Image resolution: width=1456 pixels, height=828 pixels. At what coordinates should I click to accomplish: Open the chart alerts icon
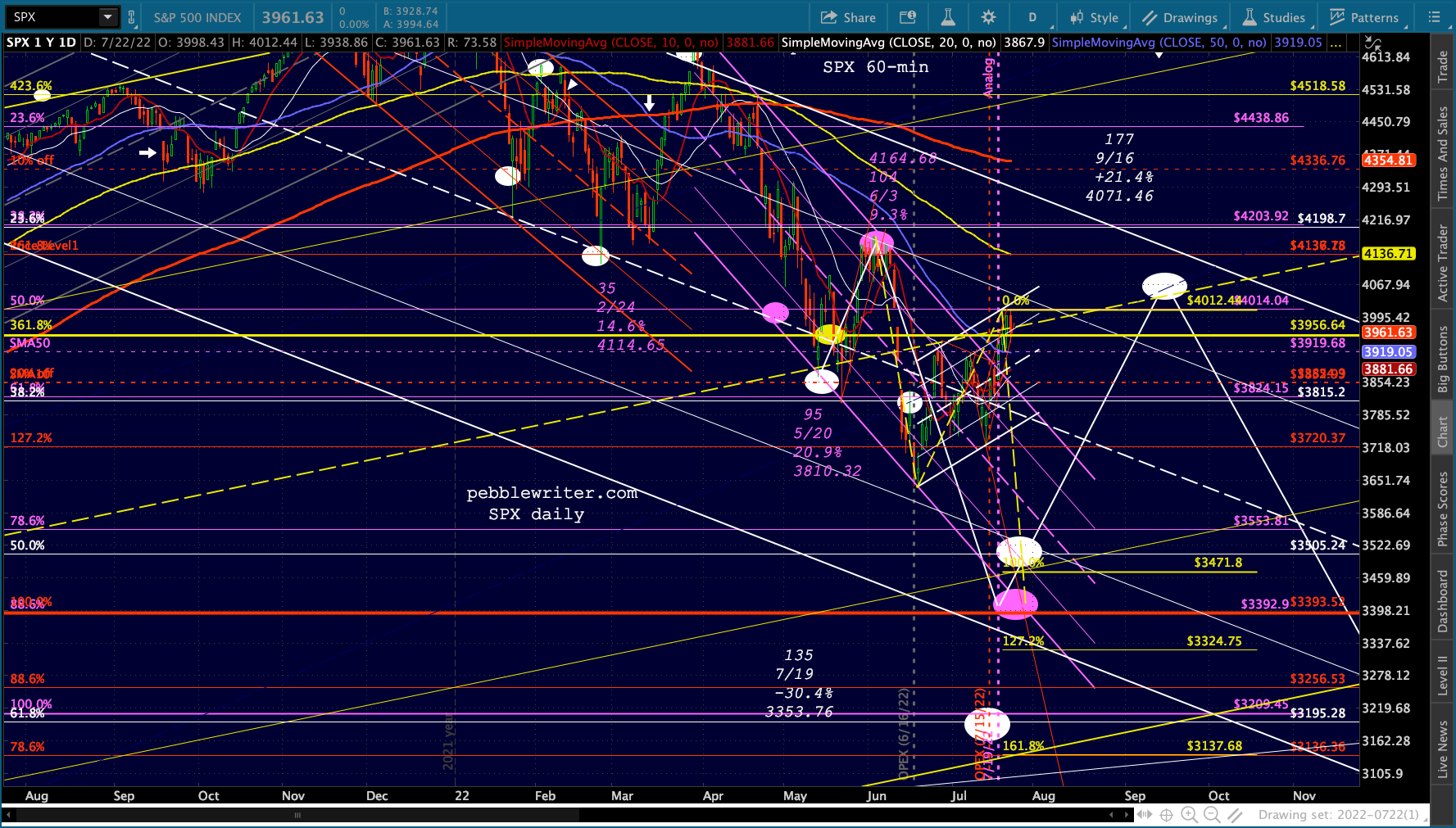tap(907, 17)
